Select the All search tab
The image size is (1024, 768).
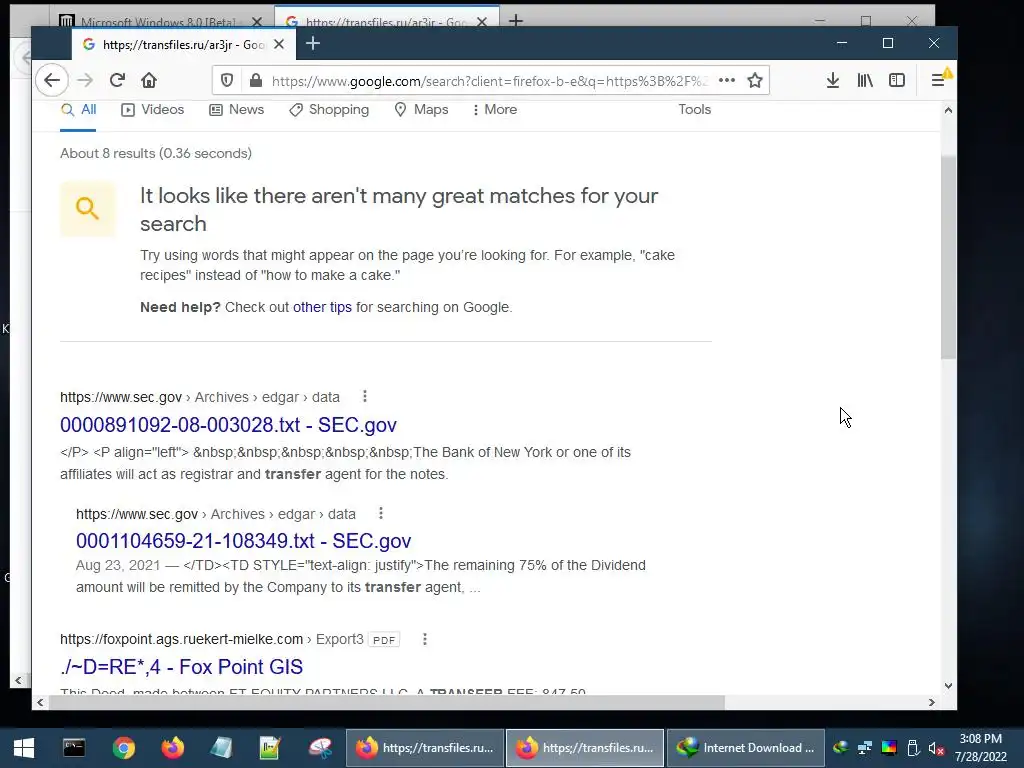pyautogui.click(x=78, y=110)
